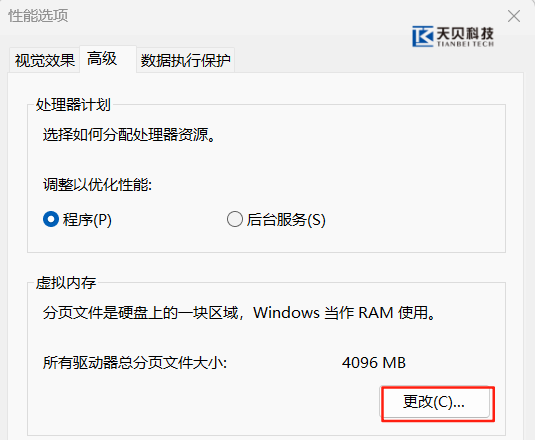
Task: Click the 所有驱动器总分页文件大小 label
Action: [x=135, y=363]
